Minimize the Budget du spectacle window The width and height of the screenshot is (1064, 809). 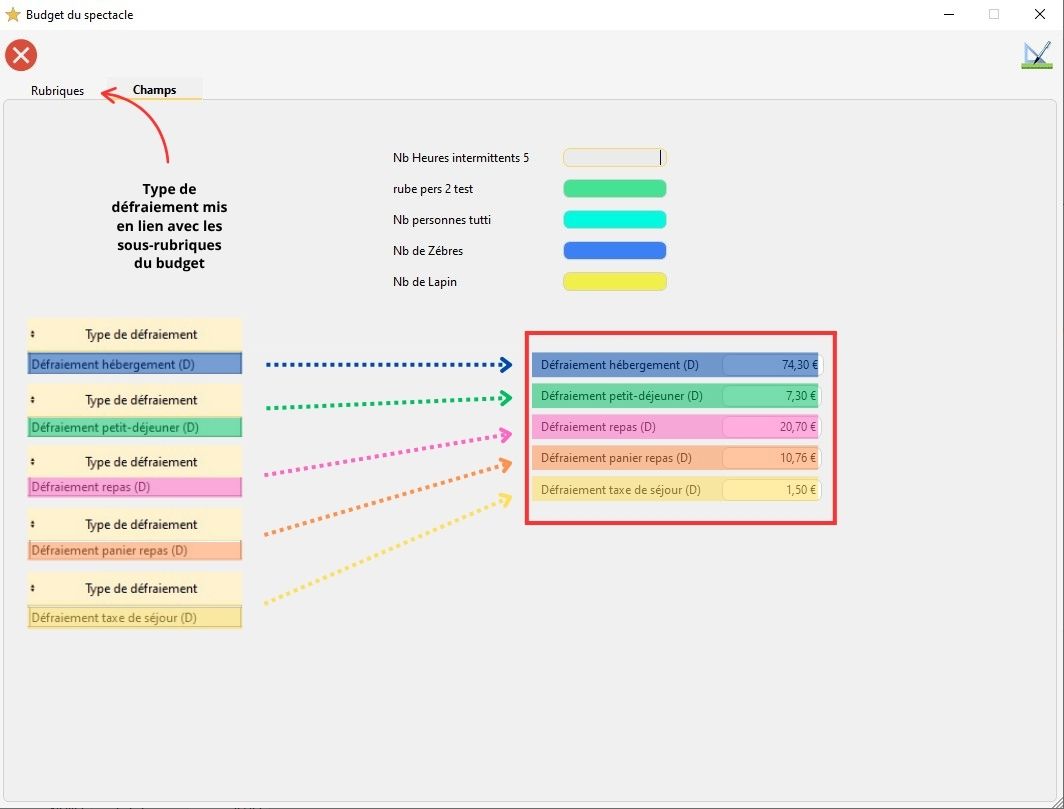click(947, 15)
